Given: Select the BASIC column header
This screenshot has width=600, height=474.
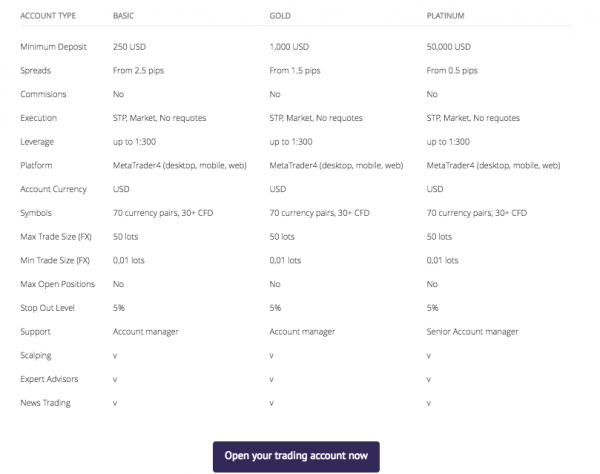Looking at the screenshot, I should [x=124, y=16].
